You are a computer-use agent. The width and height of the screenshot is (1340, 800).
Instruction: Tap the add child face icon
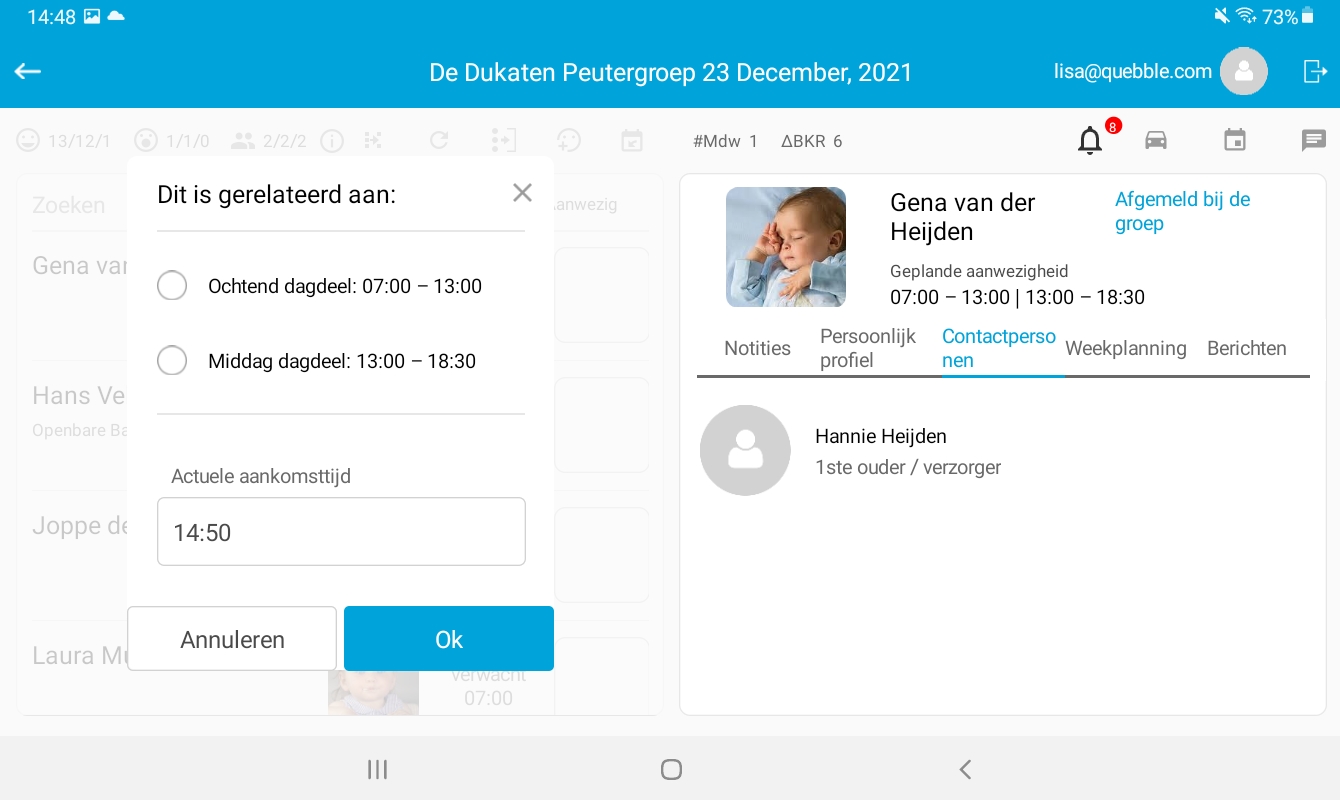click(x=569, y=141)
